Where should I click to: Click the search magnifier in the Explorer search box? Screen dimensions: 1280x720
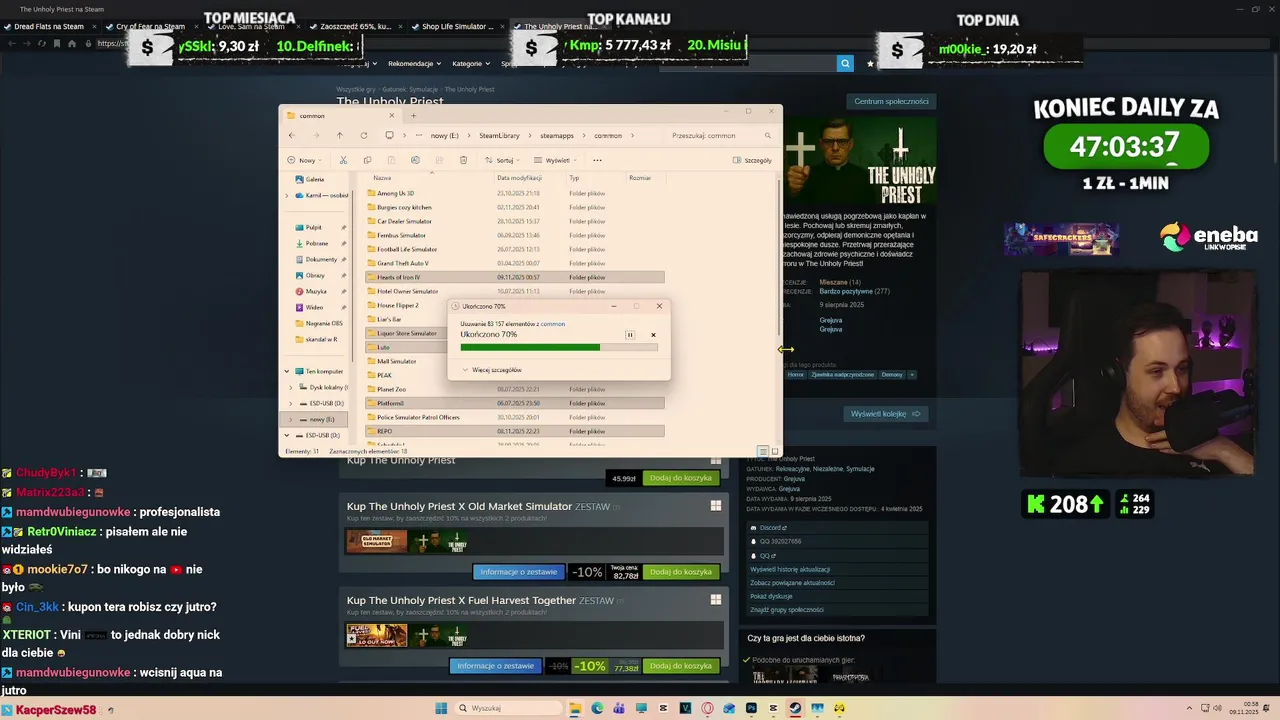(x=768, y=135)
